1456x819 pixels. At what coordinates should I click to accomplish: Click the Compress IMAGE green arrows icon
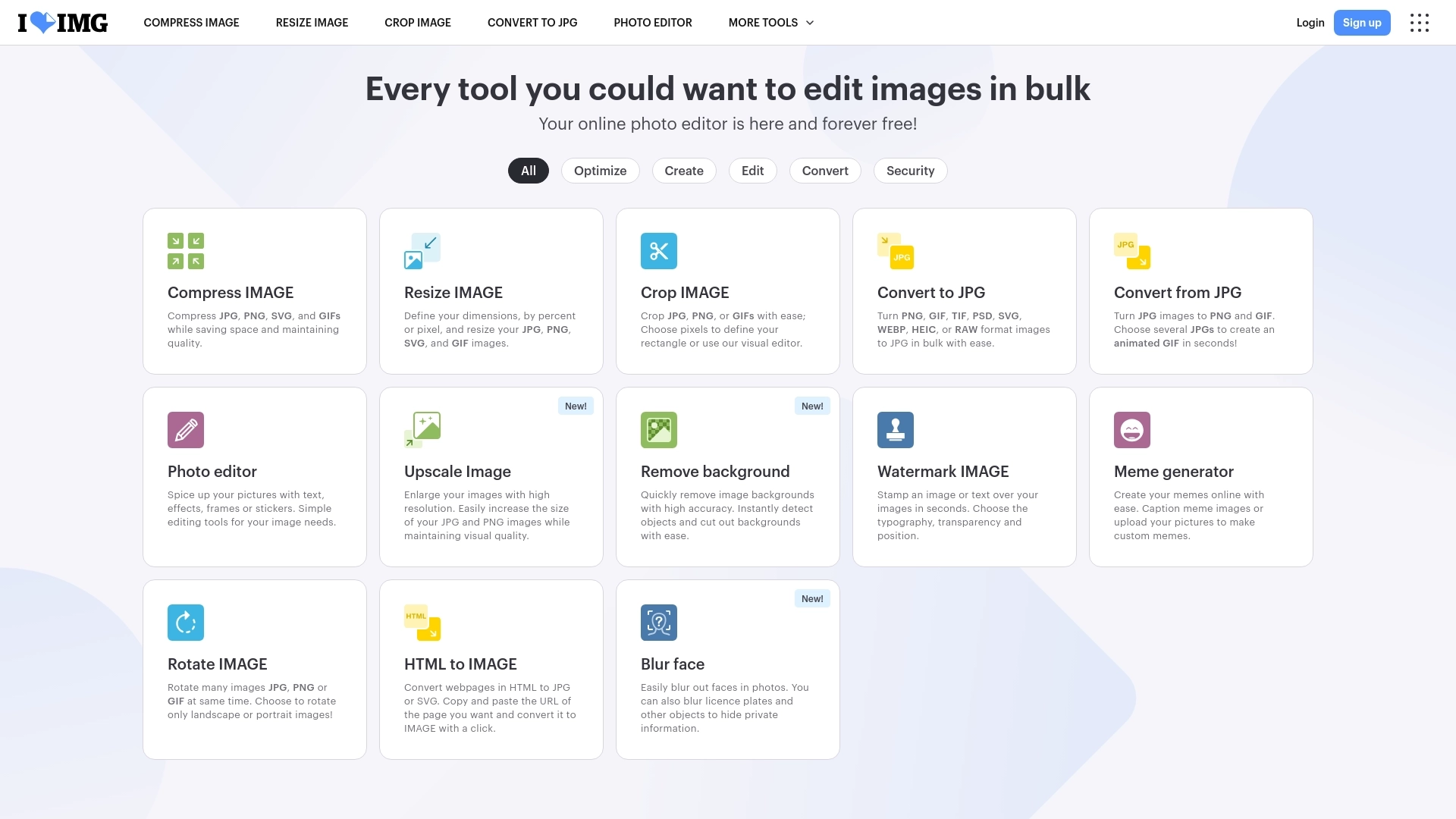pyautogui.click(x=186, y=251)
